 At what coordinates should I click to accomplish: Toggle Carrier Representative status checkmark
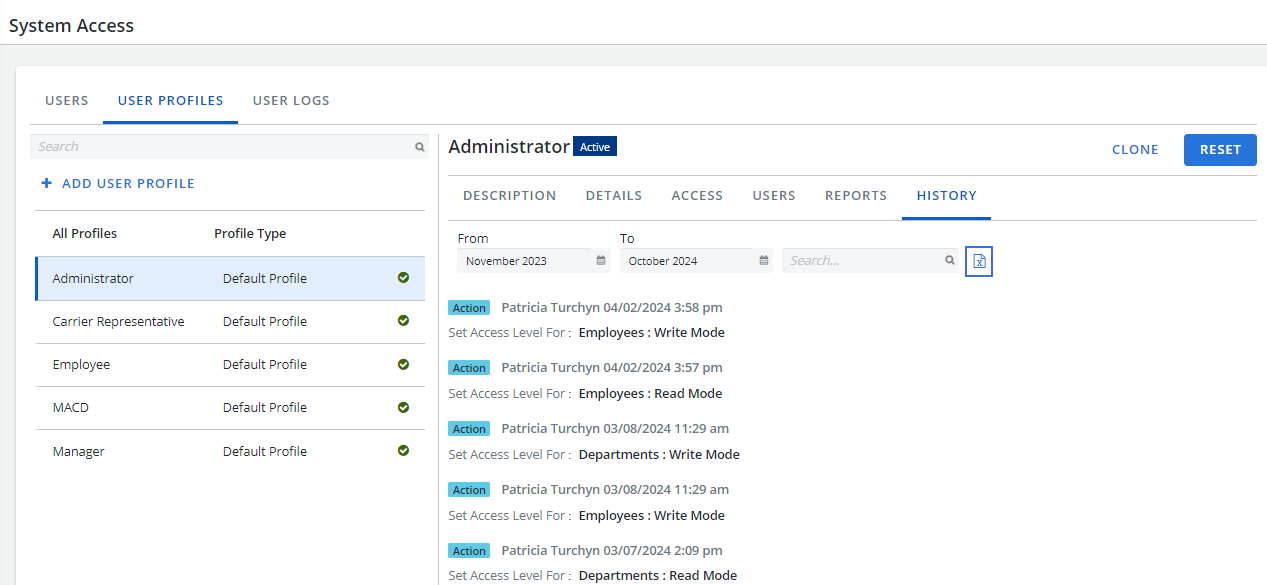tap(403, 321)
